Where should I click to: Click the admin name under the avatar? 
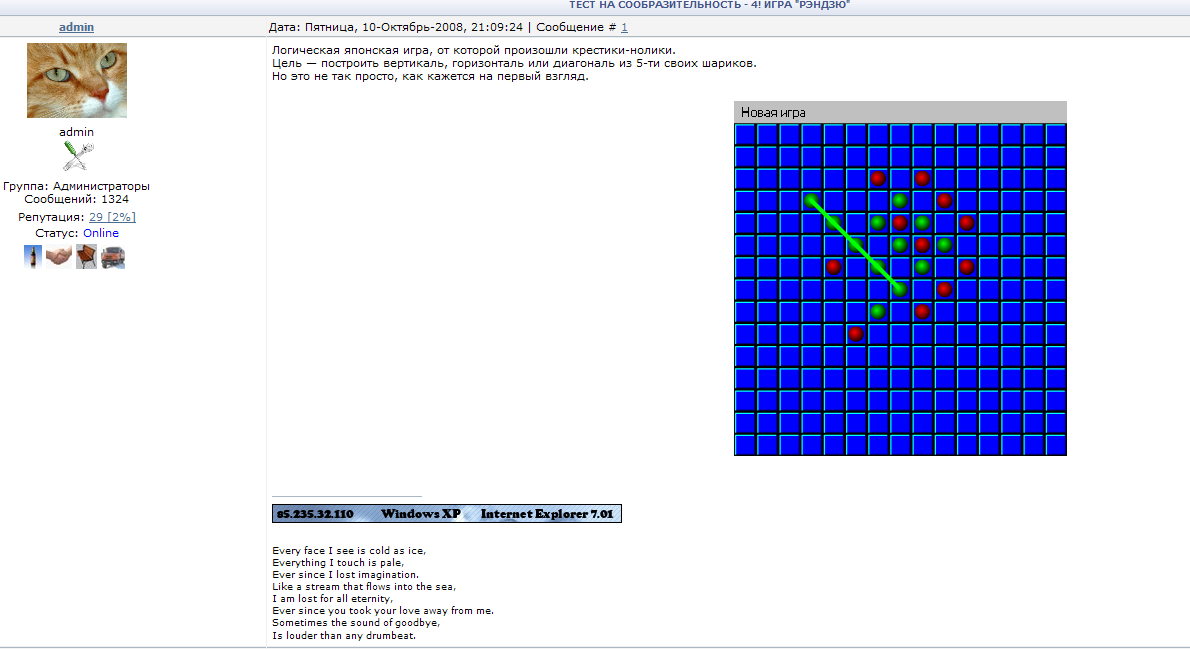click(77, 132)
